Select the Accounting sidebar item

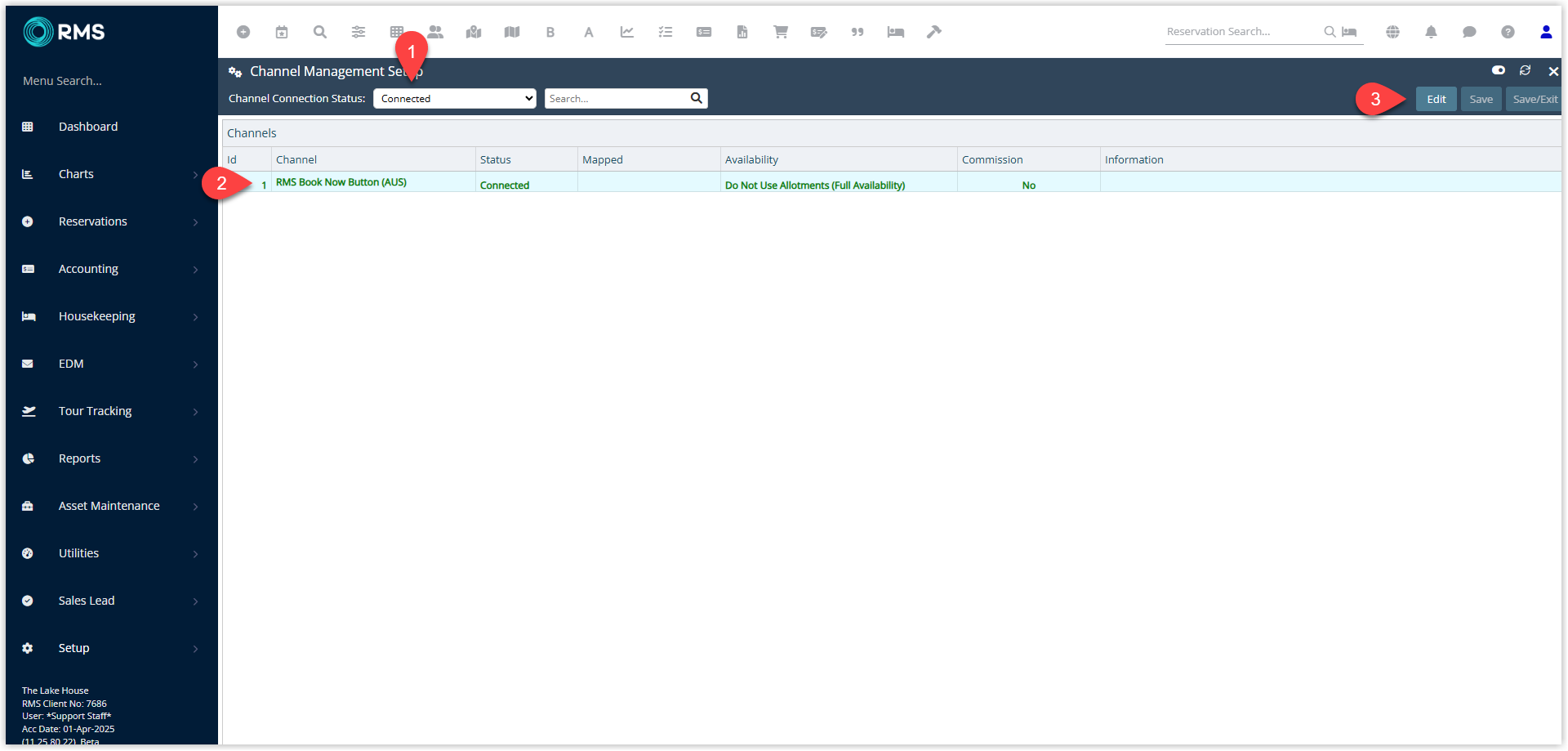[x=88, y=269]
